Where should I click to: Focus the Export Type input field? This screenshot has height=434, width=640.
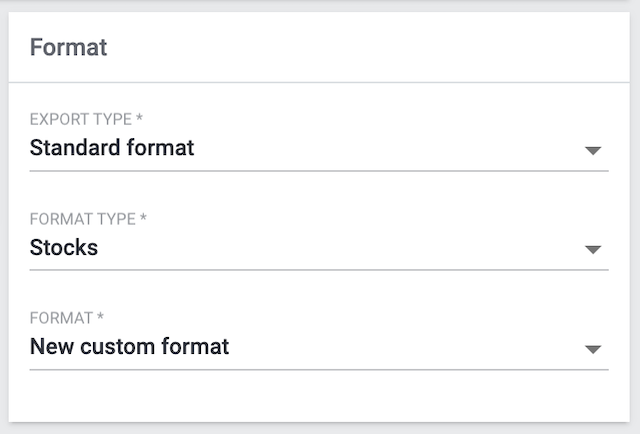tap(300, 149)
